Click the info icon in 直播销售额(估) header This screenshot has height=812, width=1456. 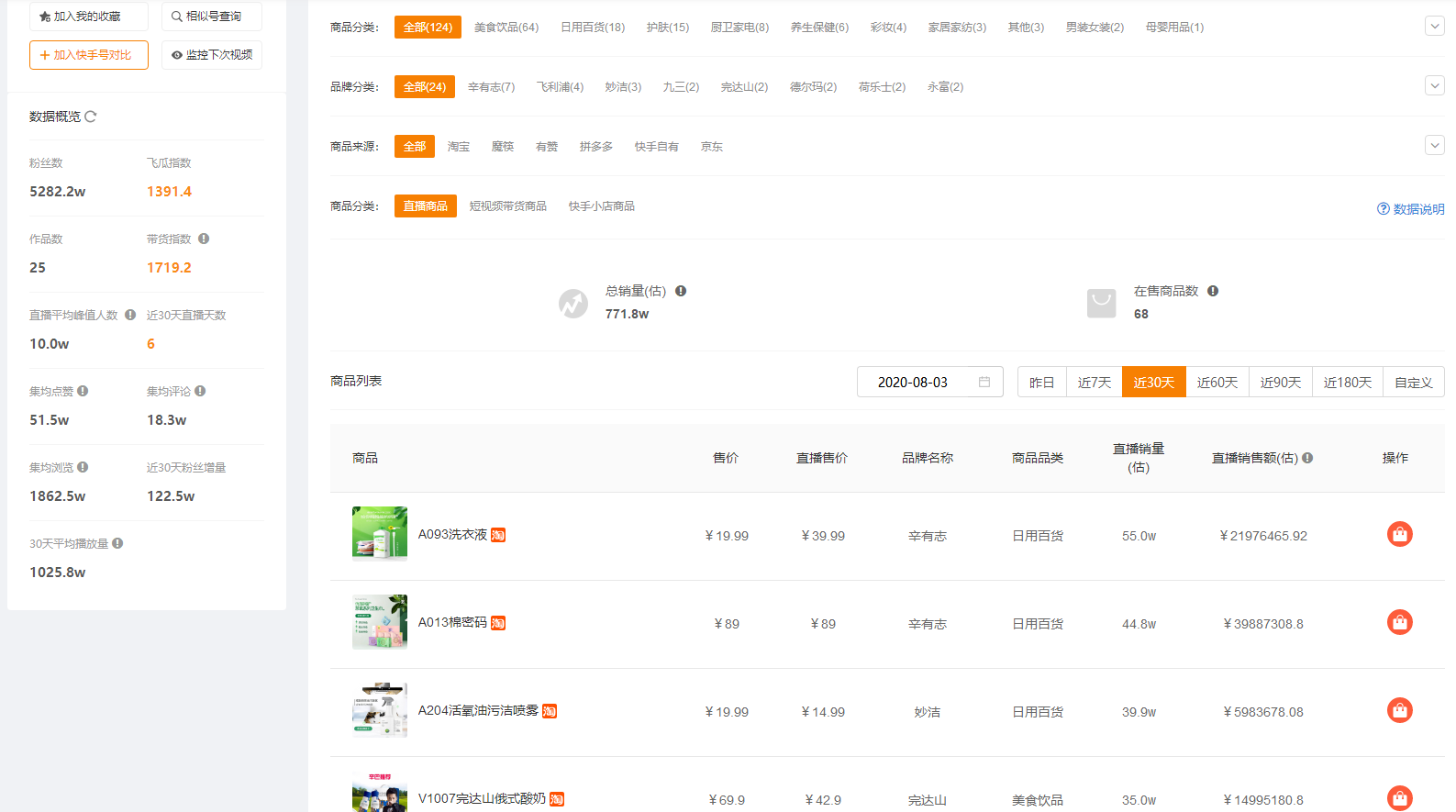pos(1307,458)
